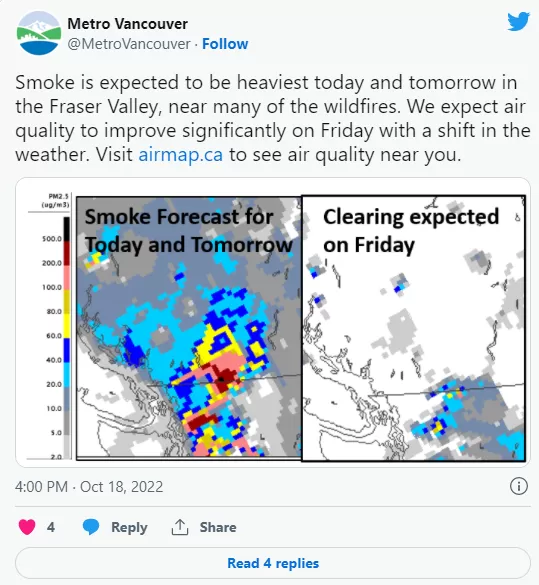Viewport: 539px width, 585px height.
Task: Click the Metro Vancouver display name
Action: pyautogui.click(x=128, y=24)
